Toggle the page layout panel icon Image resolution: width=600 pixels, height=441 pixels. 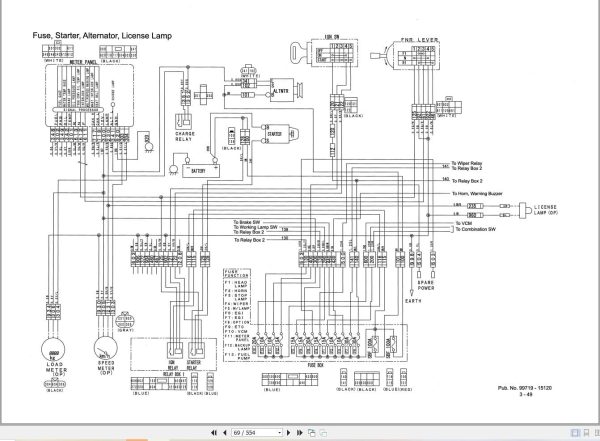[x=575, y=433]
